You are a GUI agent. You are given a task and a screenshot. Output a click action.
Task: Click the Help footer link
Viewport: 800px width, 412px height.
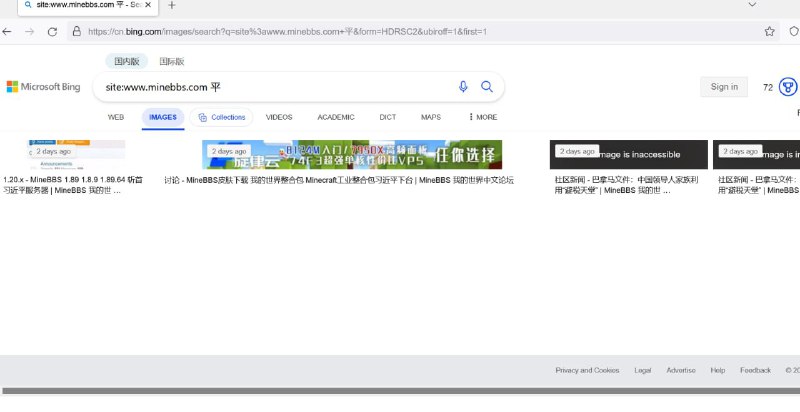click(717, 370)
